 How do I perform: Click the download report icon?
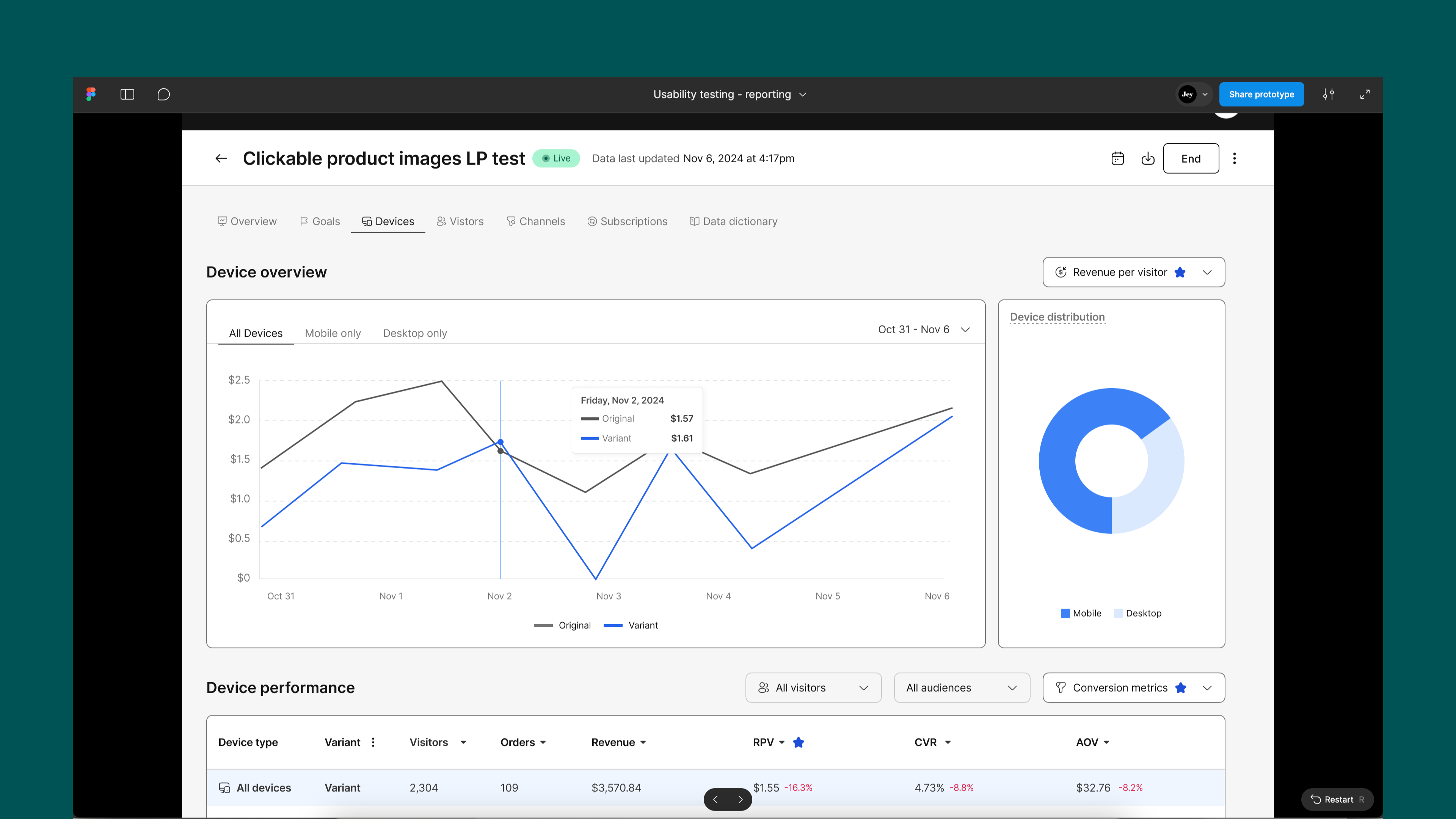pyautogui.click(x=1147, y=158)
